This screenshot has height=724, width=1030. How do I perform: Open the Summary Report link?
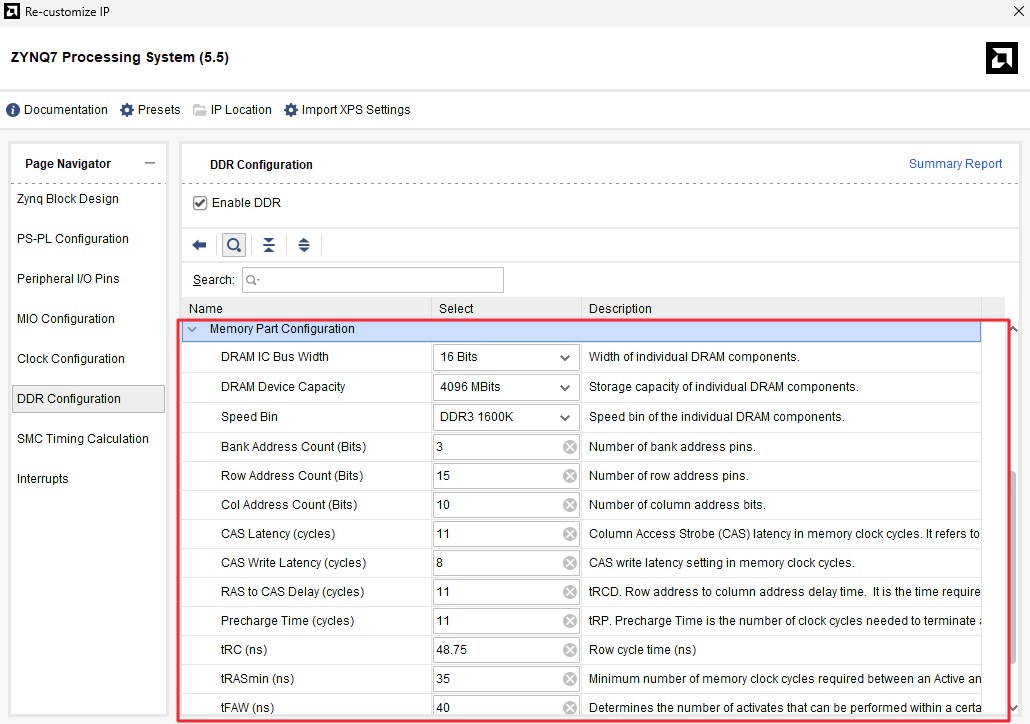pyautogui.click(x=955, y=164)
